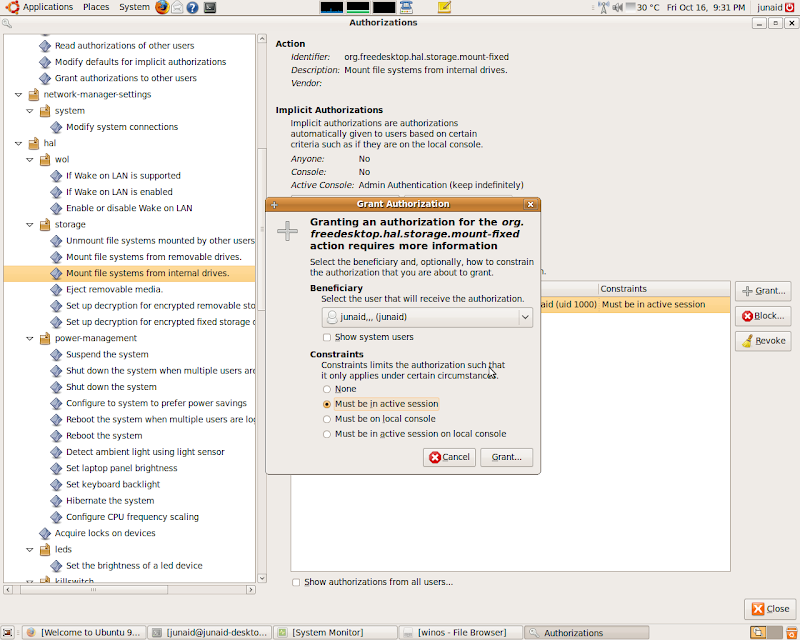The image size is (800, 640).
Task: Select Must be in active session
Action: click(x=327, y=404)
